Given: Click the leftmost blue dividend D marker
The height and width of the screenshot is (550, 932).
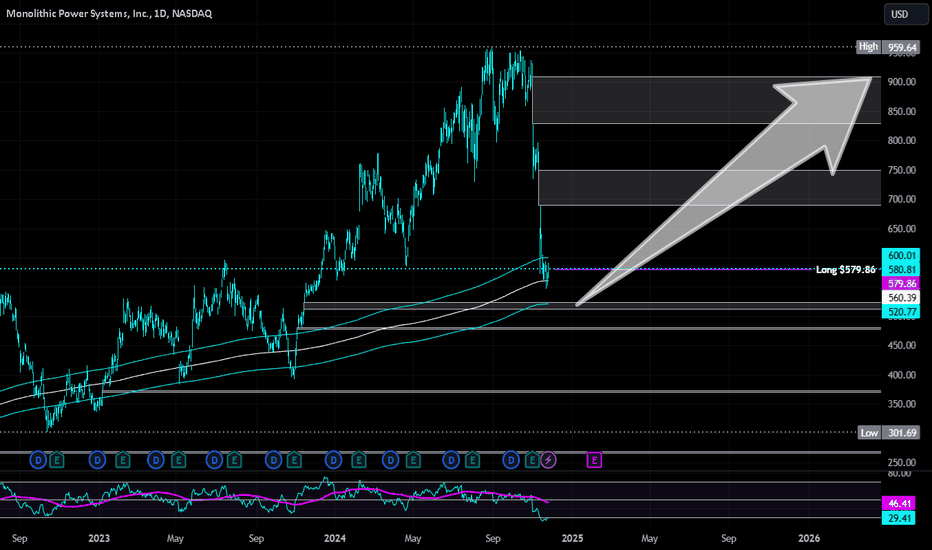Looking at the screenshot, I should tap(38, 460).
